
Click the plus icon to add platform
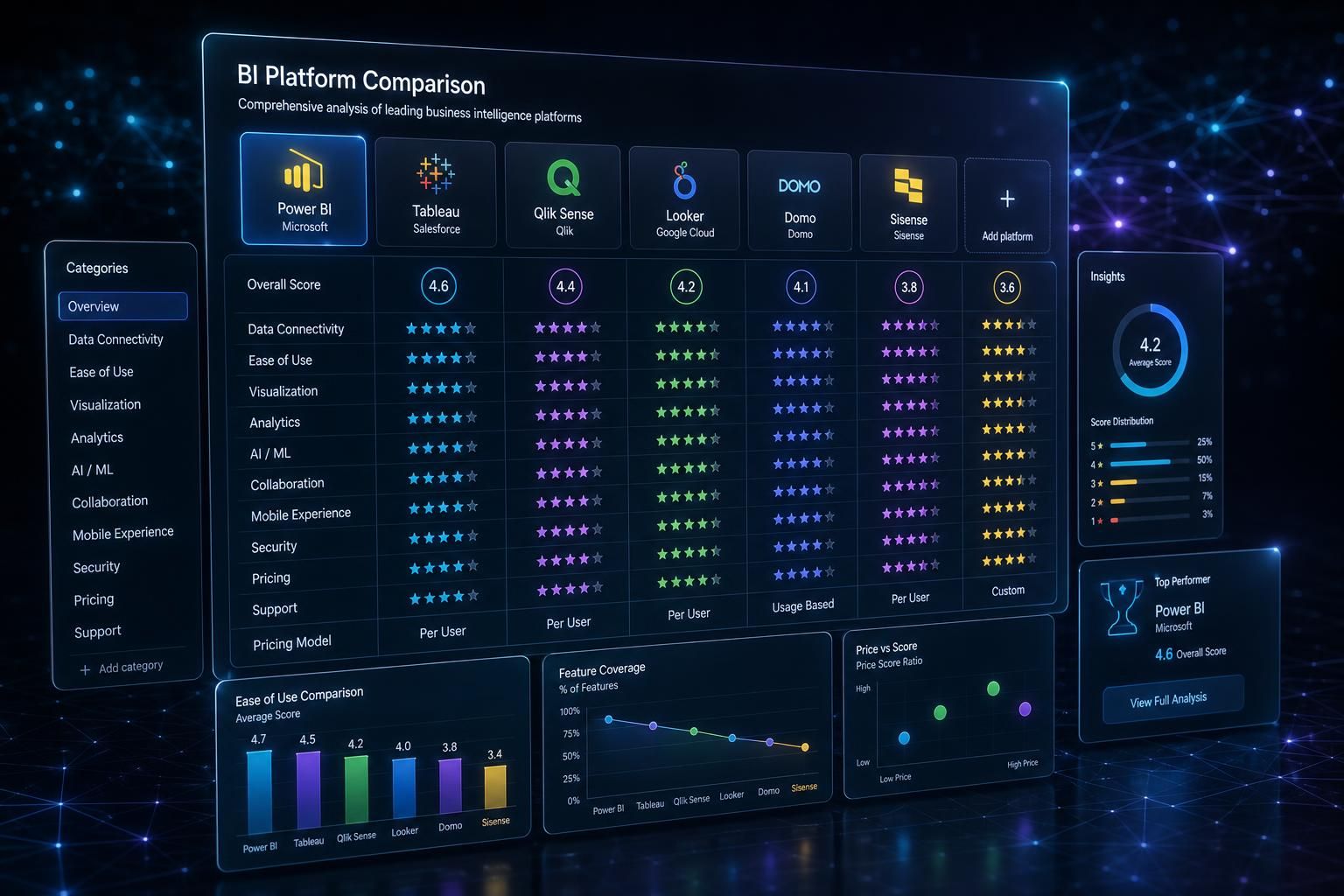[x=1007, y=199]
